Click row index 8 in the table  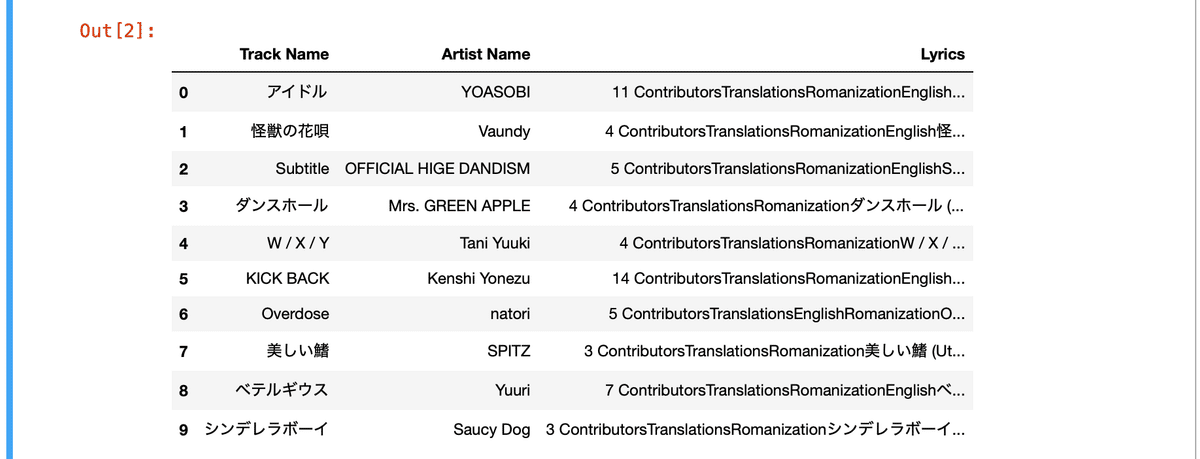pos(183,391)
